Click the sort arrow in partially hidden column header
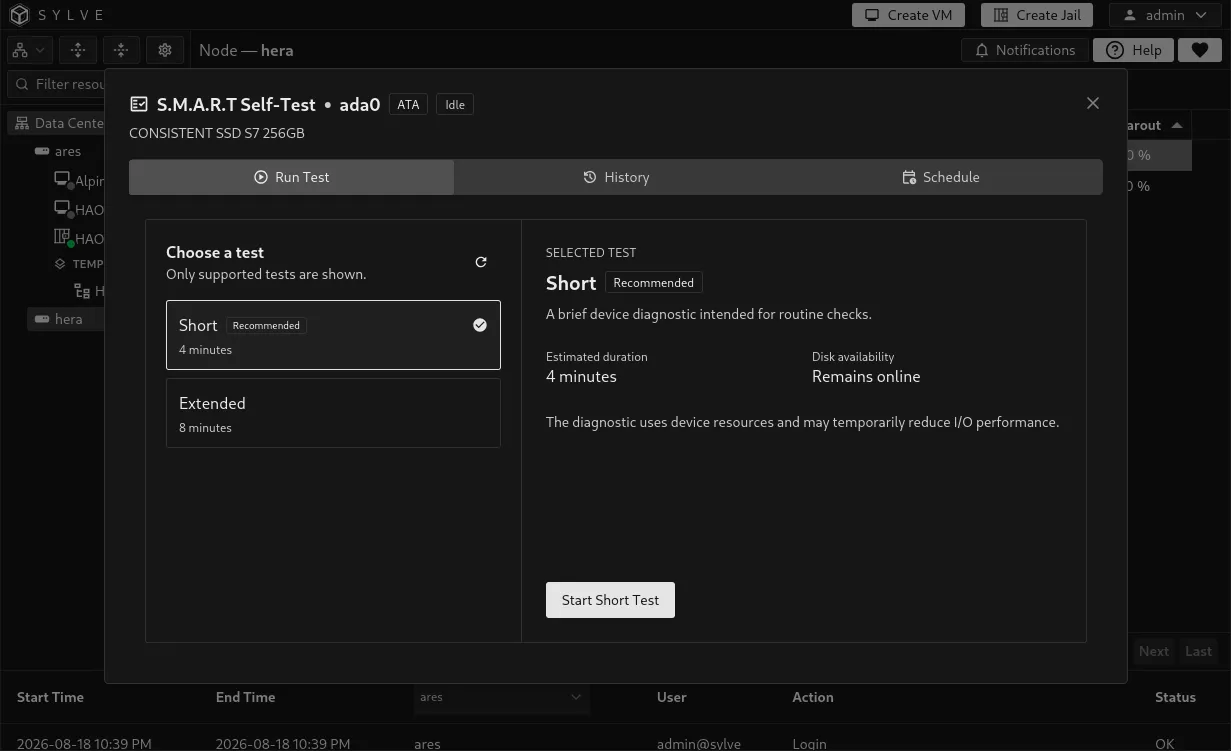 click(x=1177, y=125)
